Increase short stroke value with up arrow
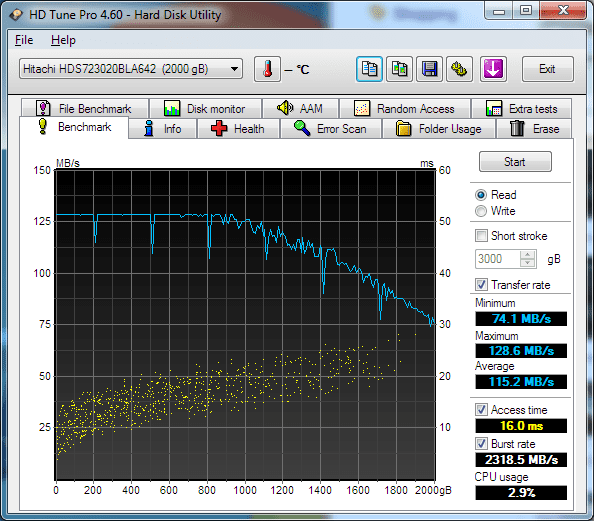 [527, 255]
